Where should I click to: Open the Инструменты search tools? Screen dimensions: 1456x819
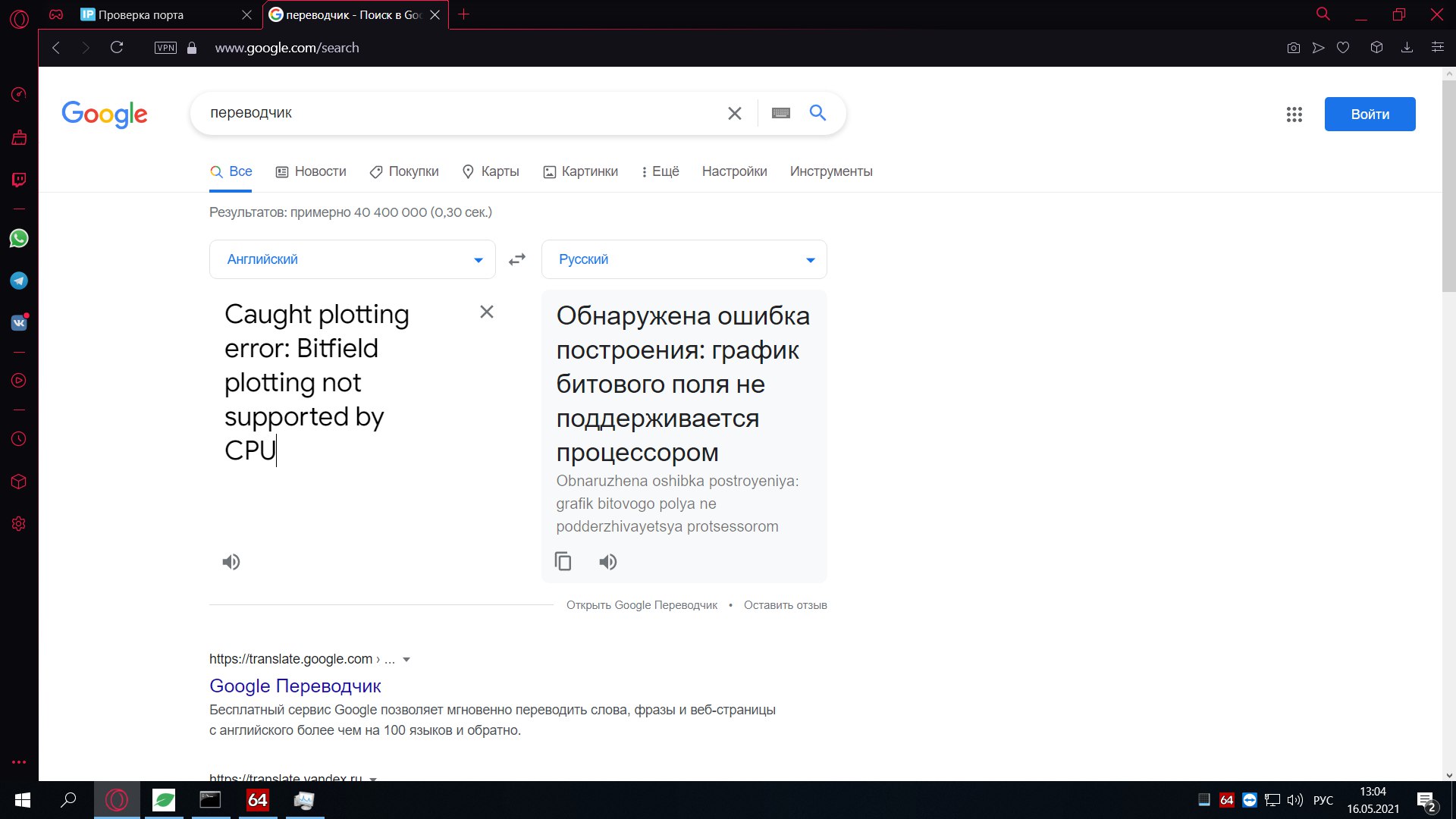831,171
